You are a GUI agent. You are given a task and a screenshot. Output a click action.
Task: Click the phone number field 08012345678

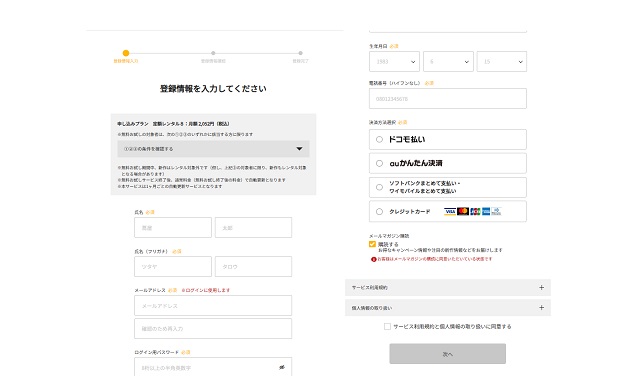448,99
